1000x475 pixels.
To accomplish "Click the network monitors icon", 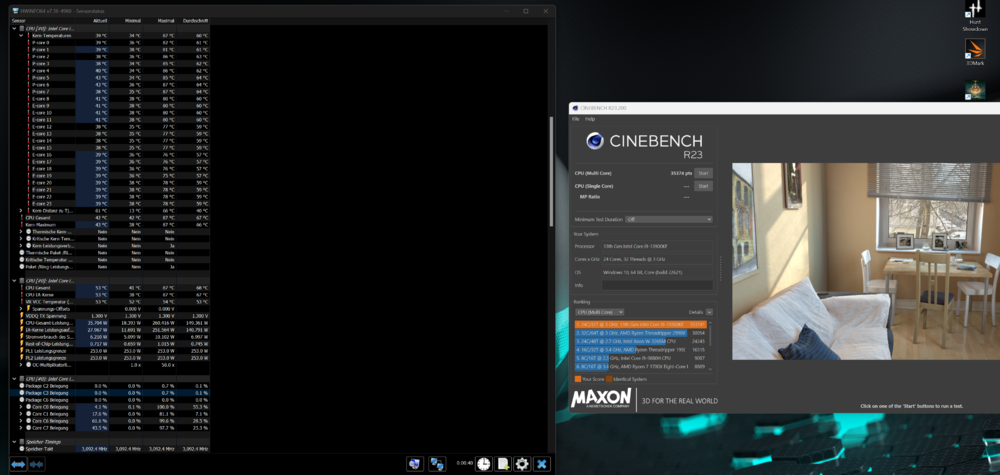I will (437, 464).
